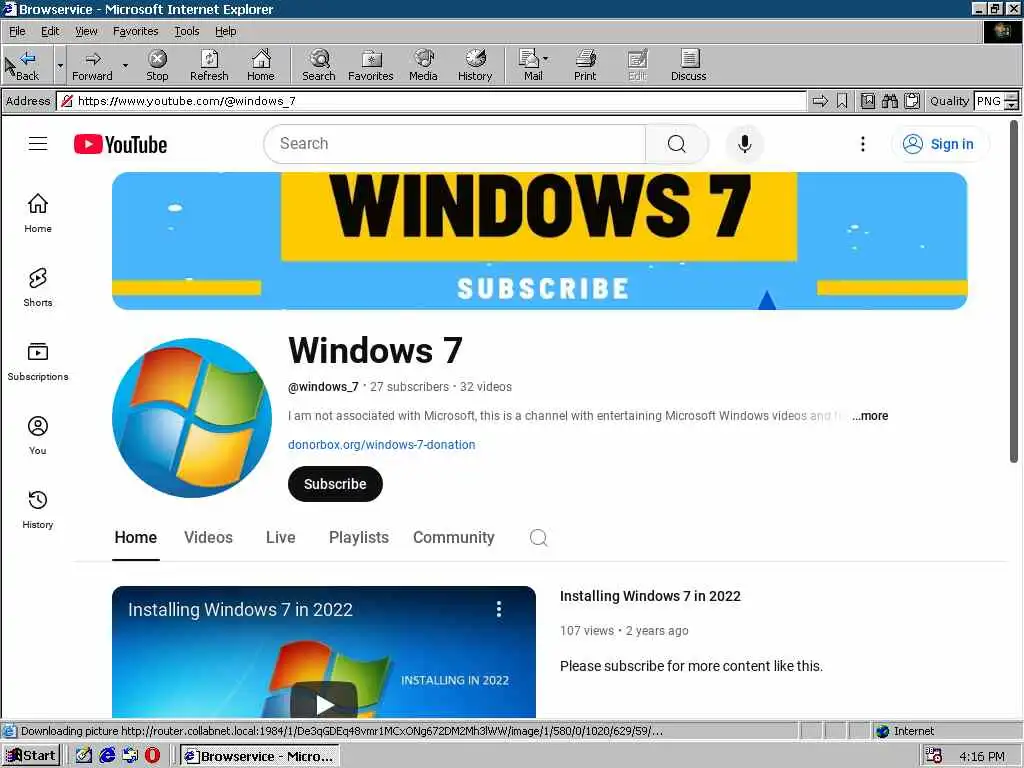This screenshot has height=768, width=1024.
Task: Click the Windows 7 channel banner
Action: point(539,240)
